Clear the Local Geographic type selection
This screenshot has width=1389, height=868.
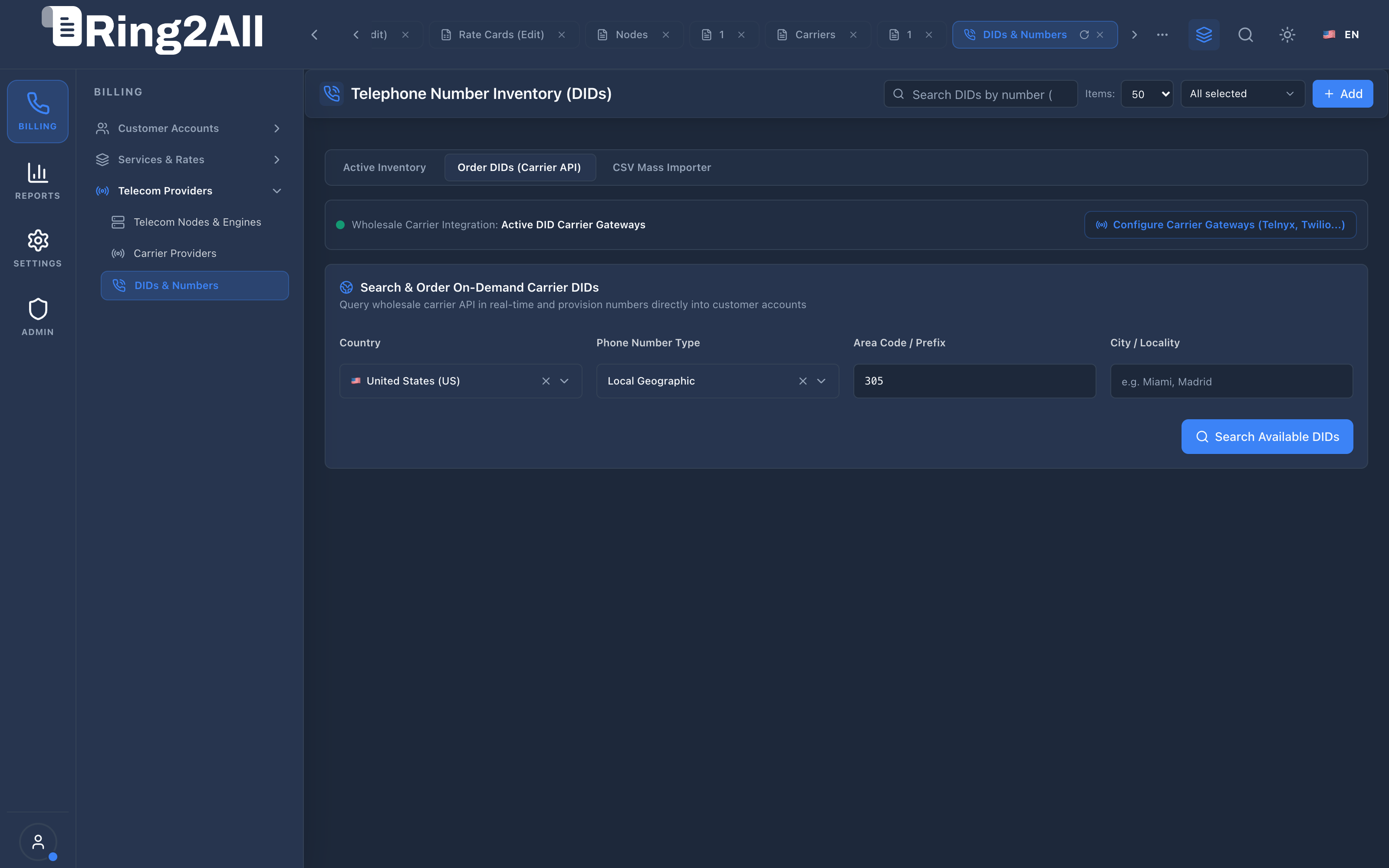pyautogui.click(x=803, y=381)
